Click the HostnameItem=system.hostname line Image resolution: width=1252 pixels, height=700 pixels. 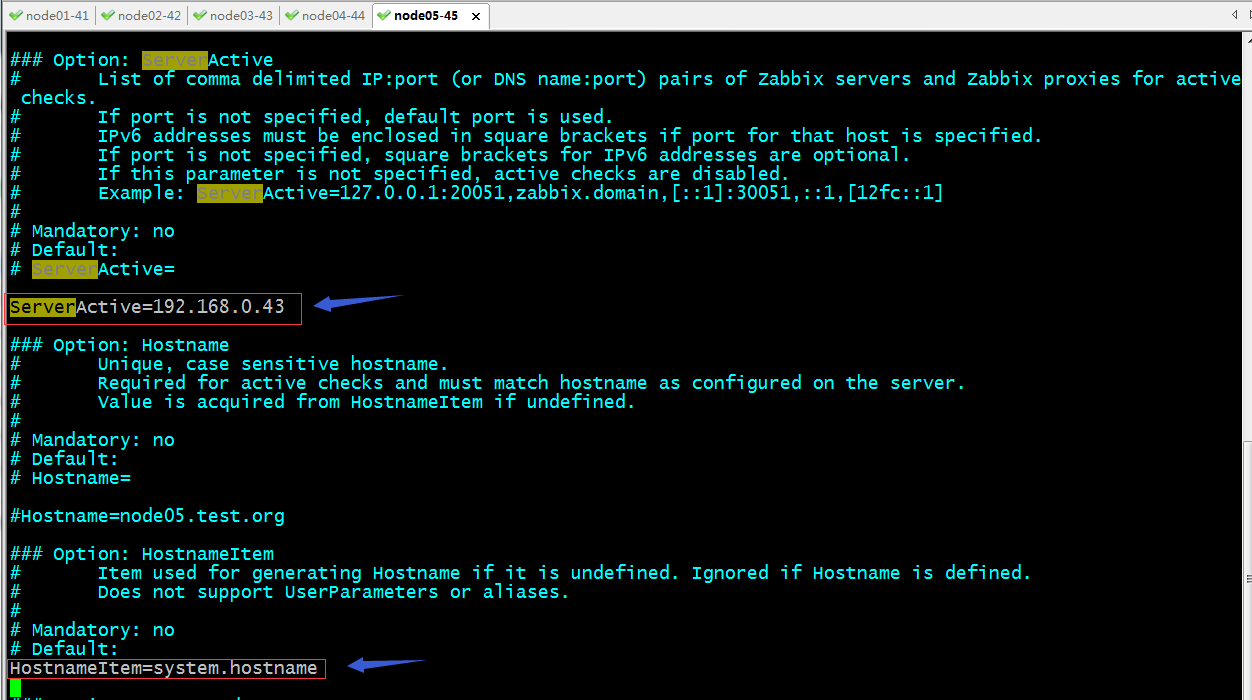(163, 668)
